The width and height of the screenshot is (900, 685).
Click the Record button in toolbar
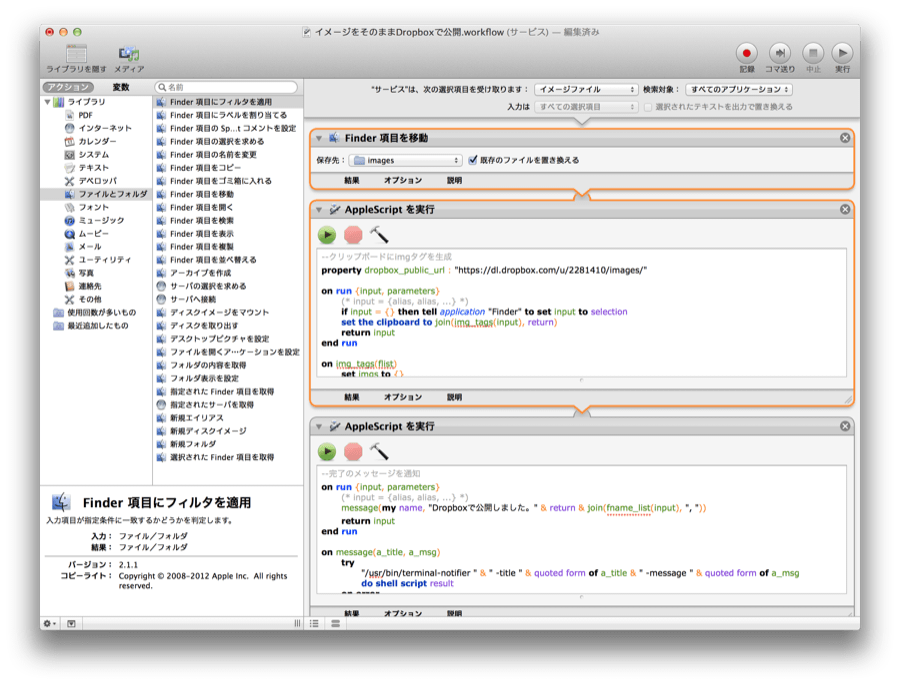click(746, 53)
